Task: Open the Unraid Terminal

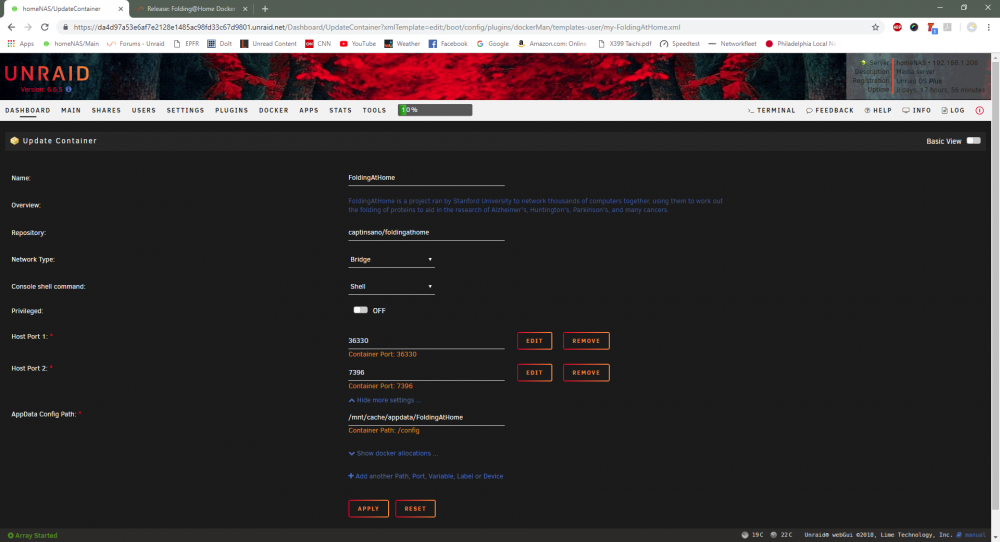Action: point(771,110)
